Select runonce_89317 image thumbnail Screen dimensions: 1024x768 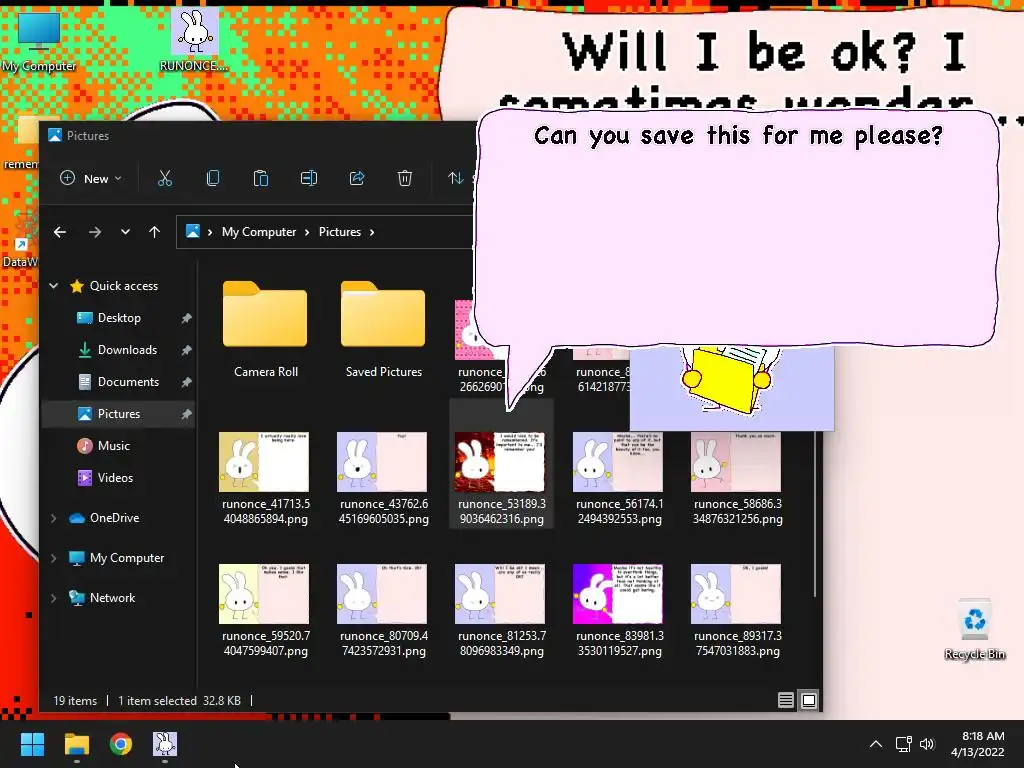(x=736, y=594)
